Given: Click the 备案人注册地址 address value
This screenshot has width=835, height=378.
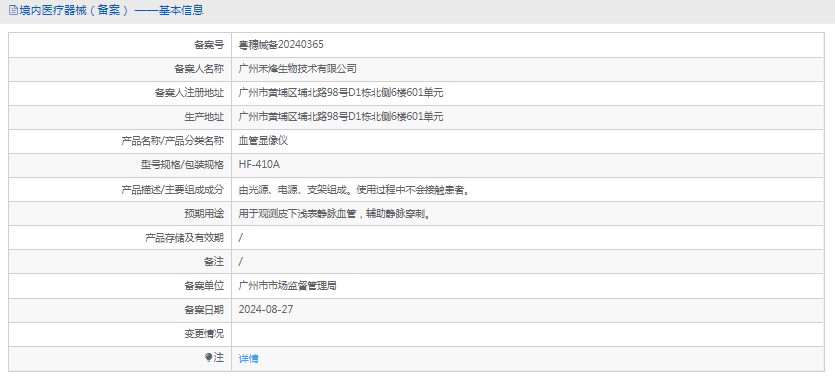Looking at the screenshot, I should coord(341,93).
